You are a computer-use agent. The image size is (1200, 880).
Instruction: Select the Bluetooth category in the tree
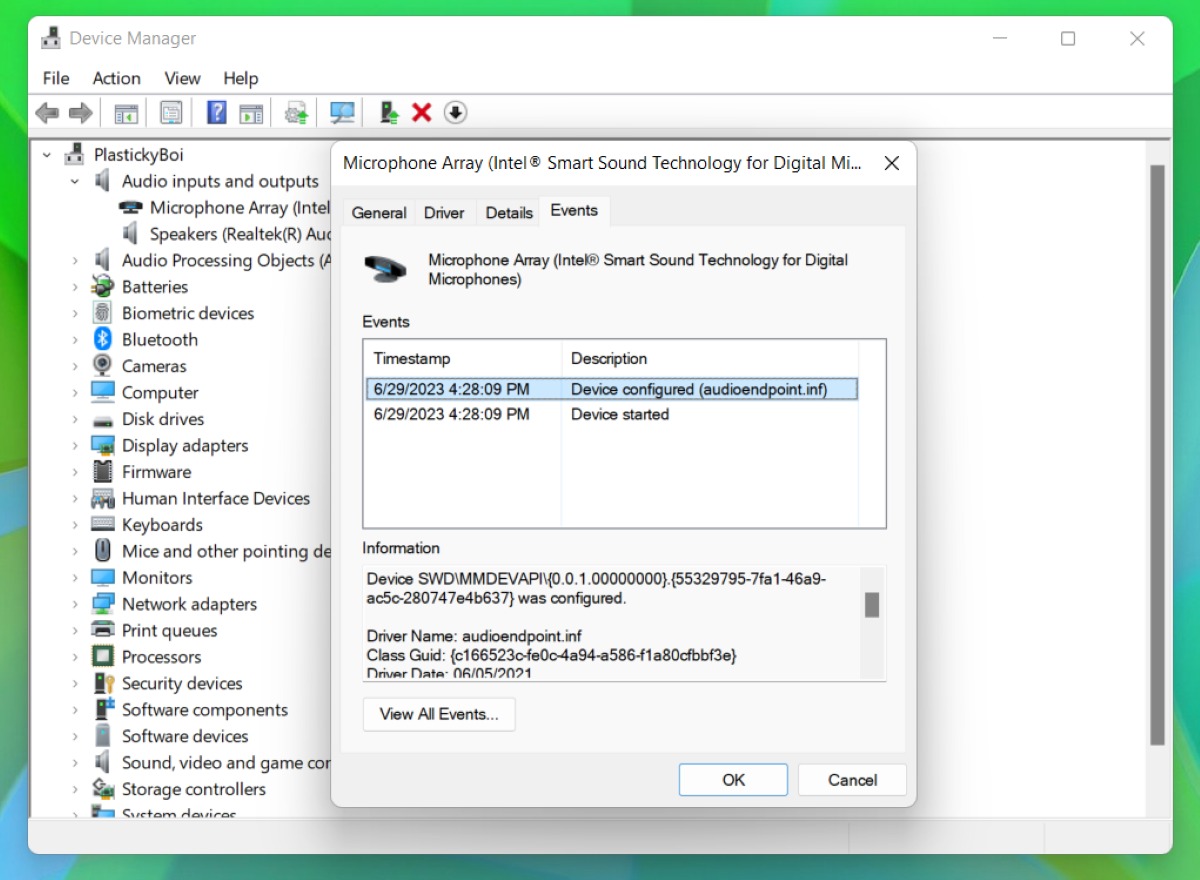click(159, 340)
